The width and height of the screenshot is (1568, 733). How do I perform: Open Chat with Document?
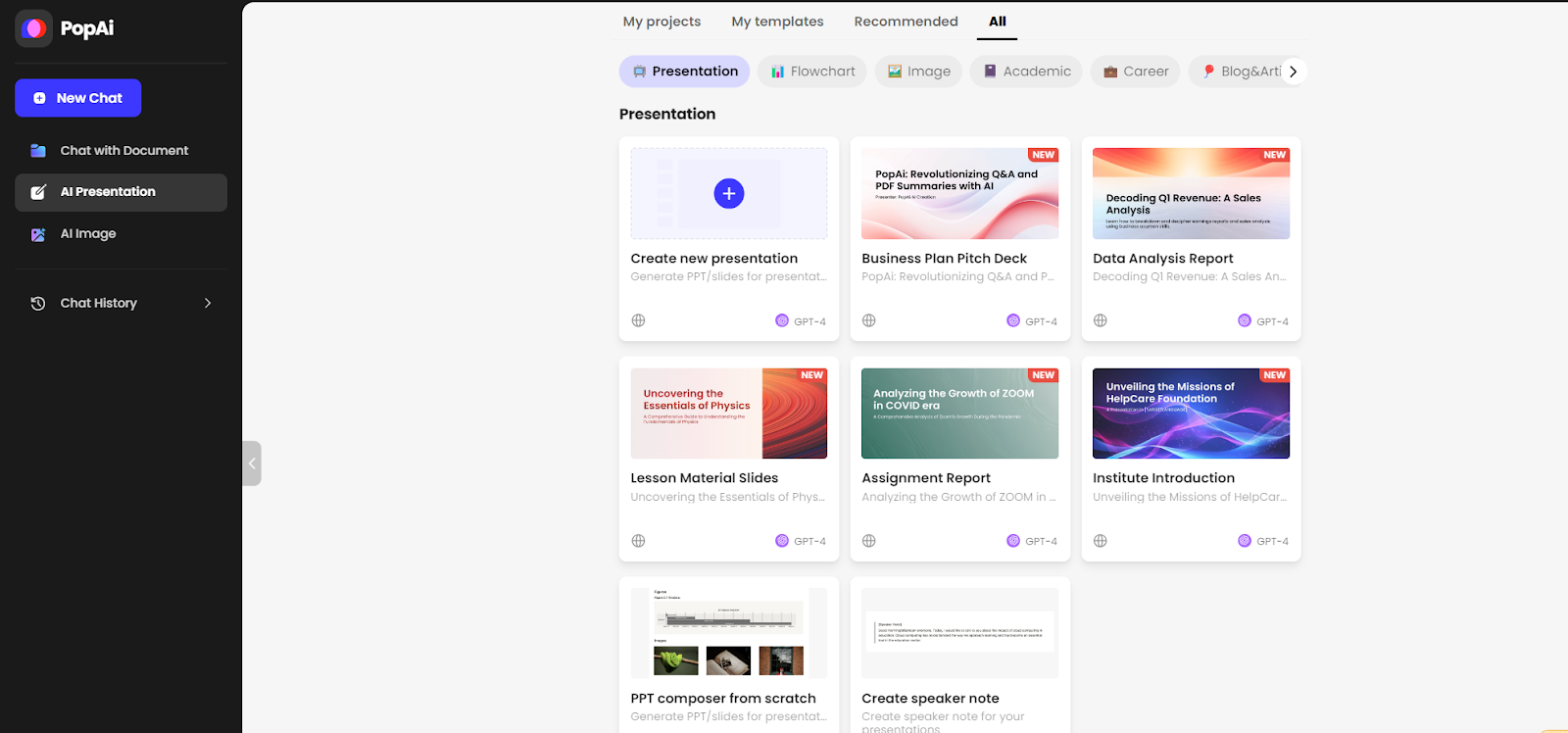[121, 150]
